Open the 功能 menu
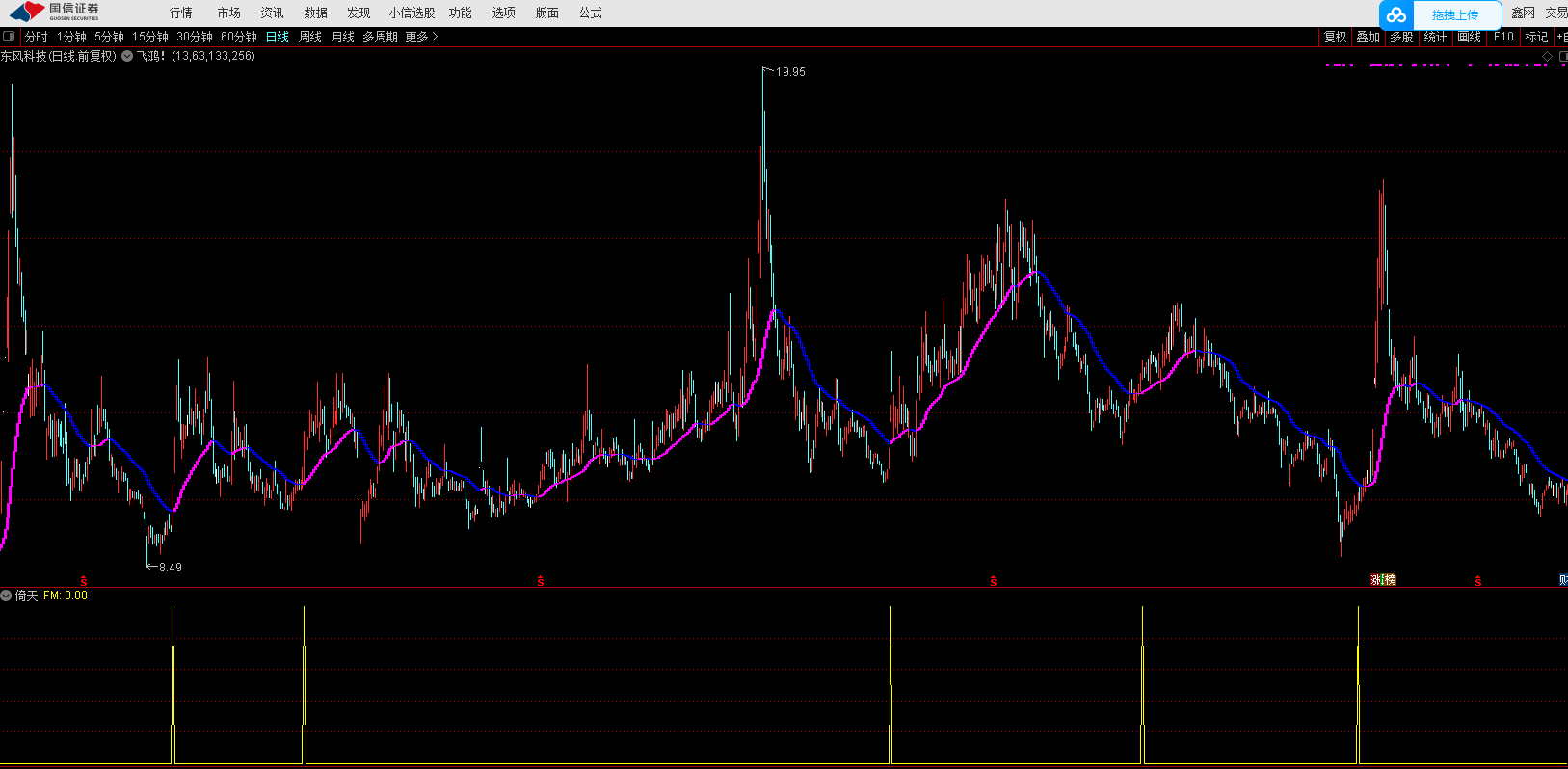 coord(460,13)
